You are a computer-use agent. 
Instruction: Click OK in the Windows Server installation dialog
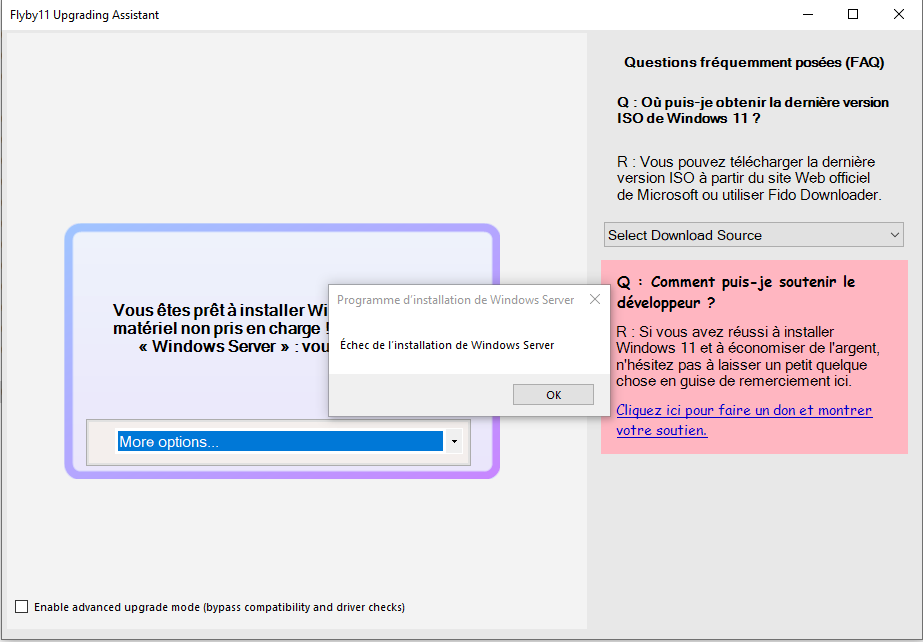(553, 394)
